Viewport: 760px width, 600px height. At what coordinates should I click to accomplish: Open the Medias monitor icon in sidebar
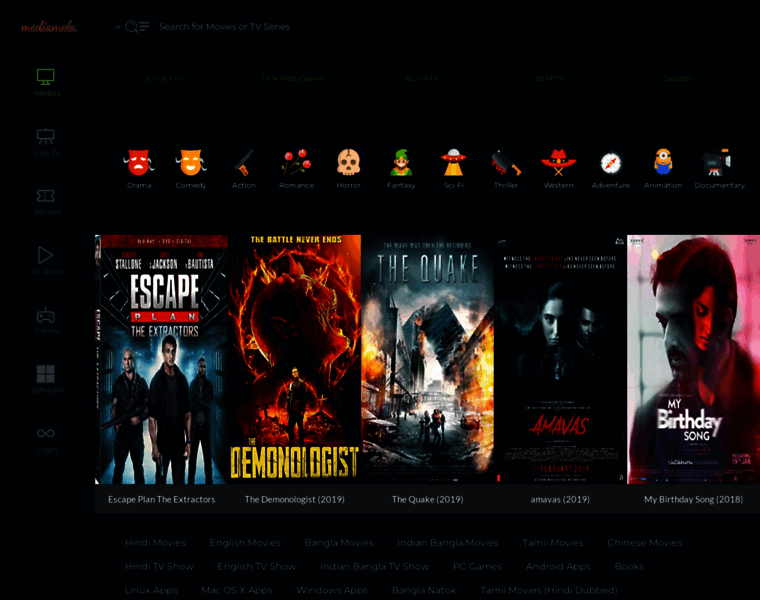pos(46,77)
